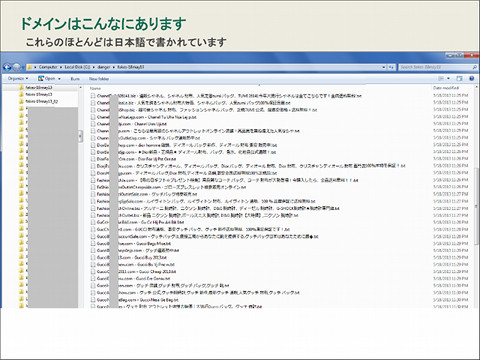The image size is (480, 360).
Task: Select file icon of Gucci Cheap 2013.txt row
Action: coord(93,272)
